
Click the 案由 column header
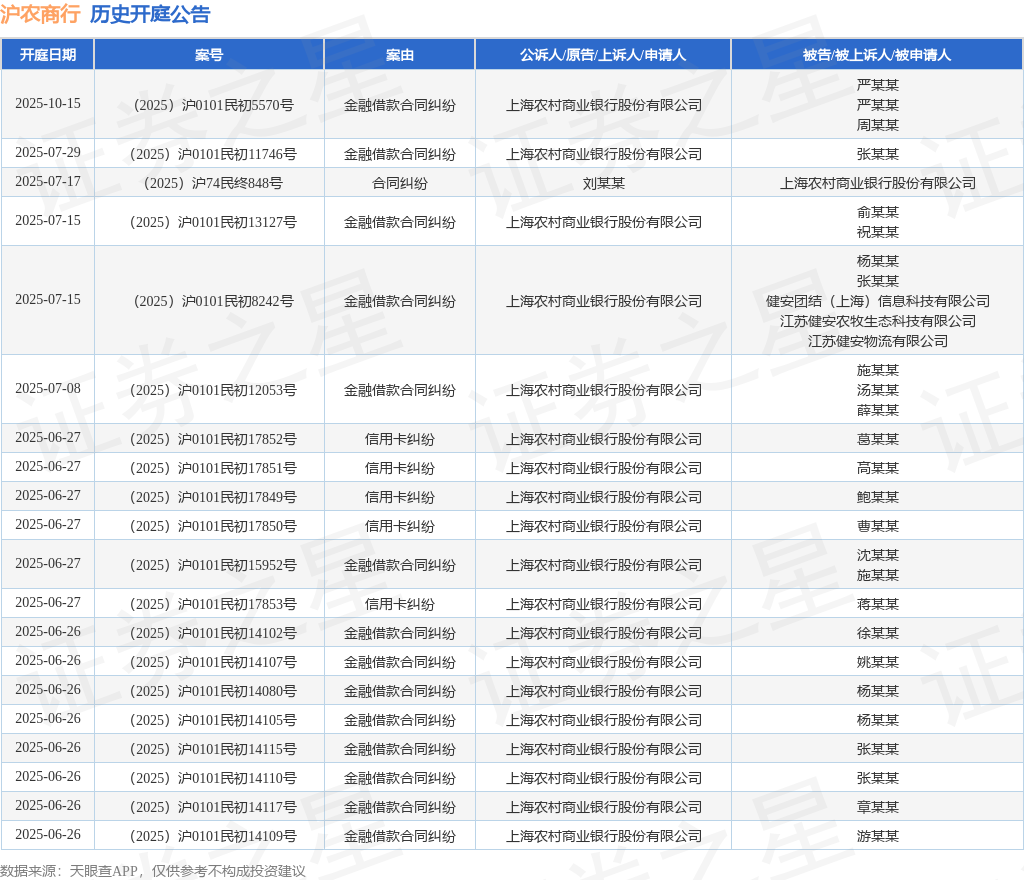[x=400, y=55]
